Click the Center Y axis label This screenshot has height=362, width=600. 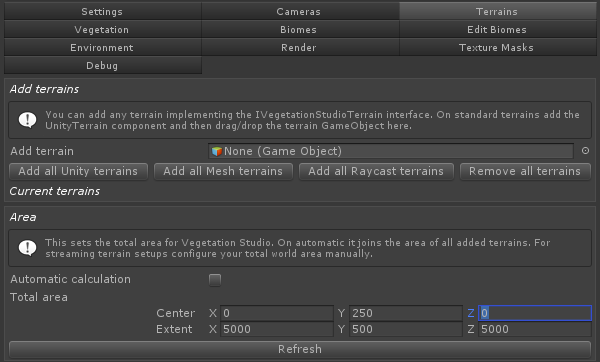click(x=341, y=313)
